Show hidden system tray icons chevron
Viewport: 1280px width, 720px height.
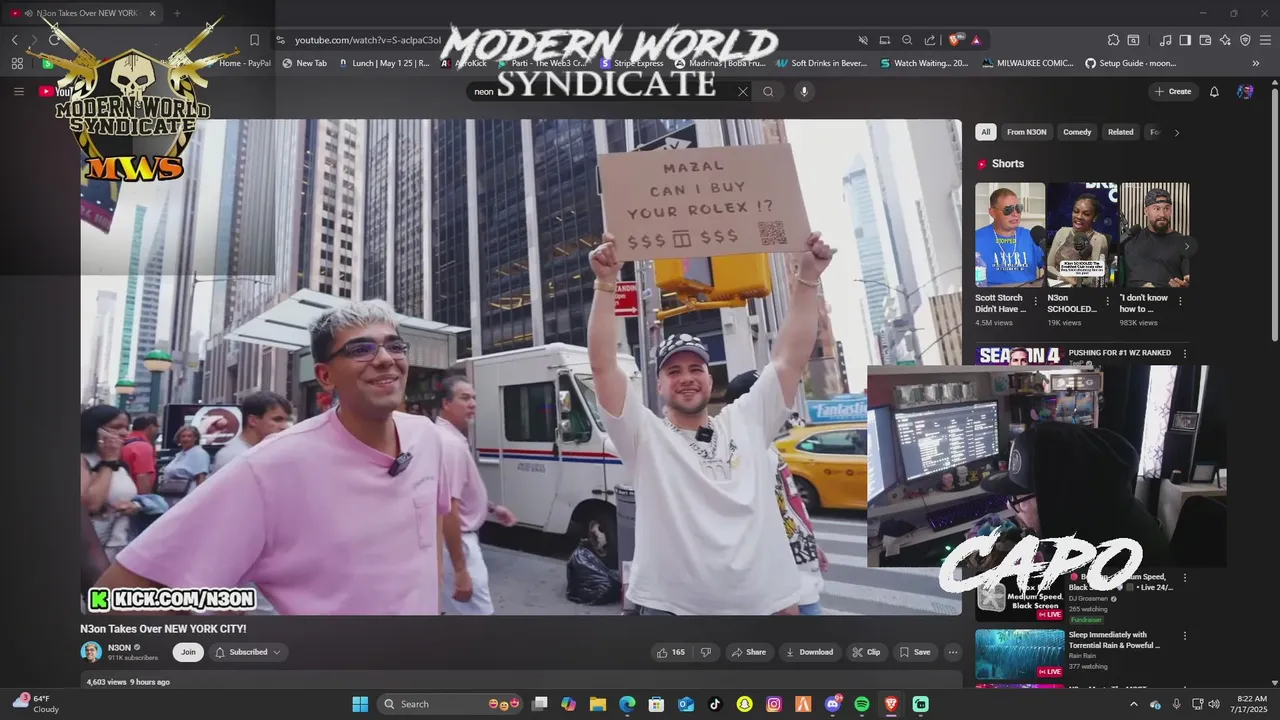tap(1133, 704)
